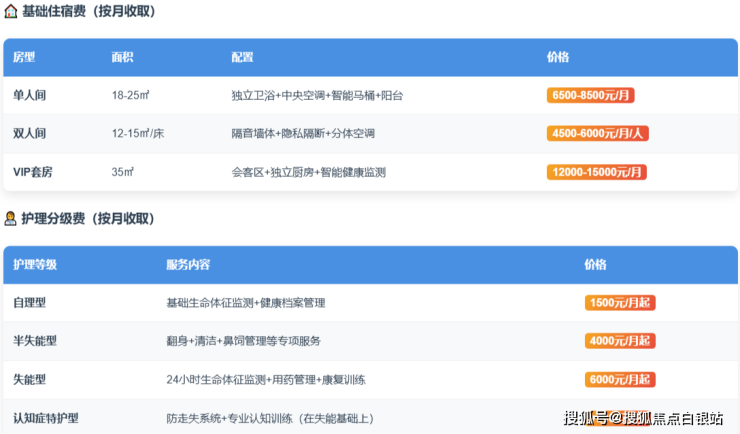
Task: Select the 6500-8500元/月 price badge
Action: pyautogui.click(x=591, y=95)
